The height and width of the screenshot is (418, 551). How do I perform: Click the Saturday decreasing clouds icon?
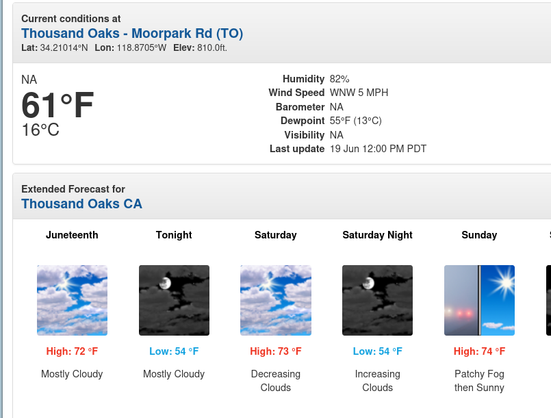point(276,300)
